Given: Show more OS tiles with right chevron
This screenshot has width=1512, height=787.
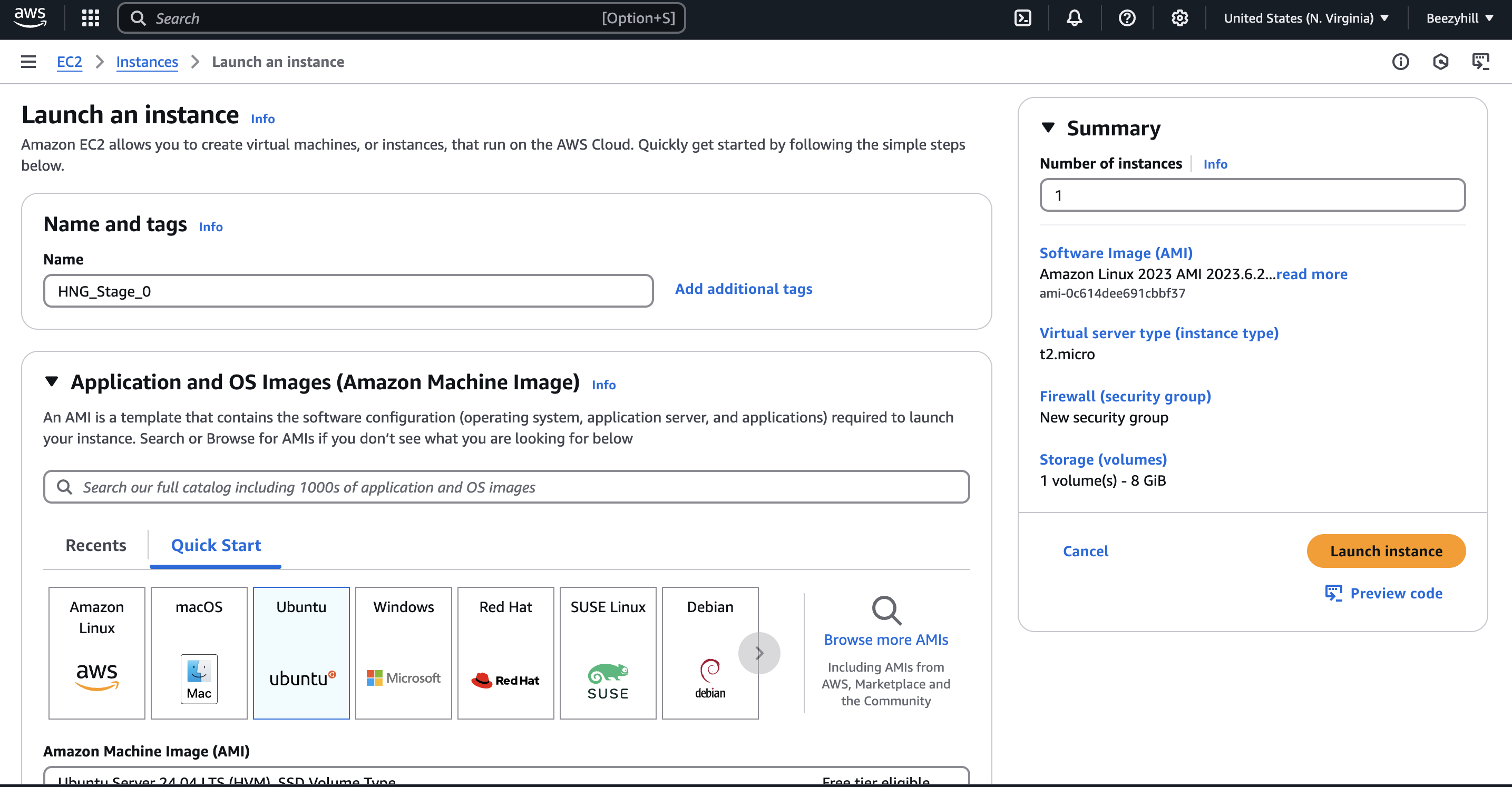Looking at the screenshot, I should (x=759, y=653).
